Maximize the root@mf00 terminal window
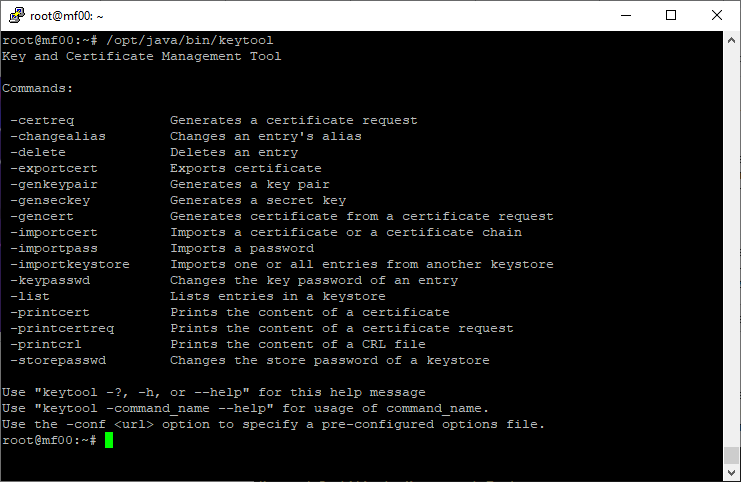Screen dimensions: 741x482 671,15
